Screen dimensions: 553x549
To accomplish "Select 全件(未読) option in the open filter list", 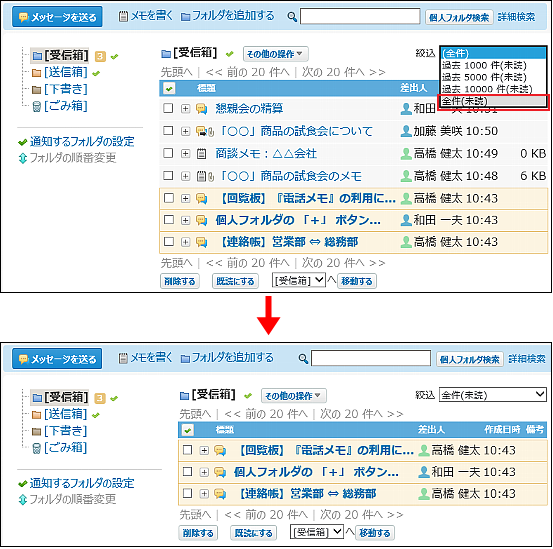I will coord(492,101).
